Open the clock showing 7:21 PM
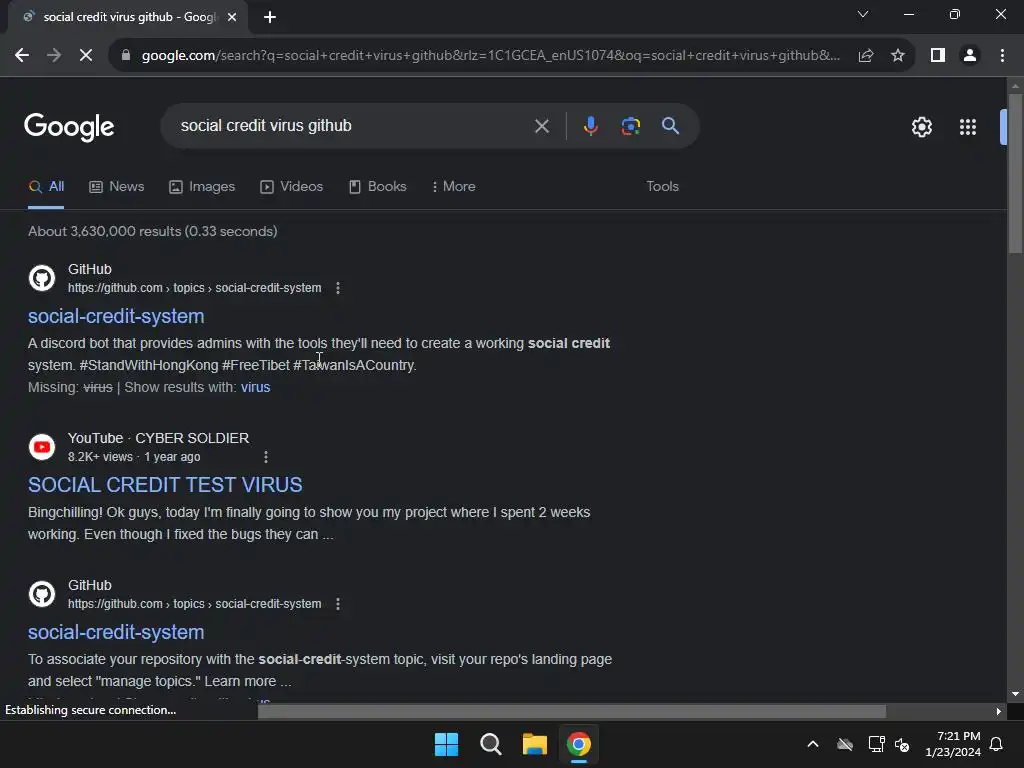 point(953,744)
